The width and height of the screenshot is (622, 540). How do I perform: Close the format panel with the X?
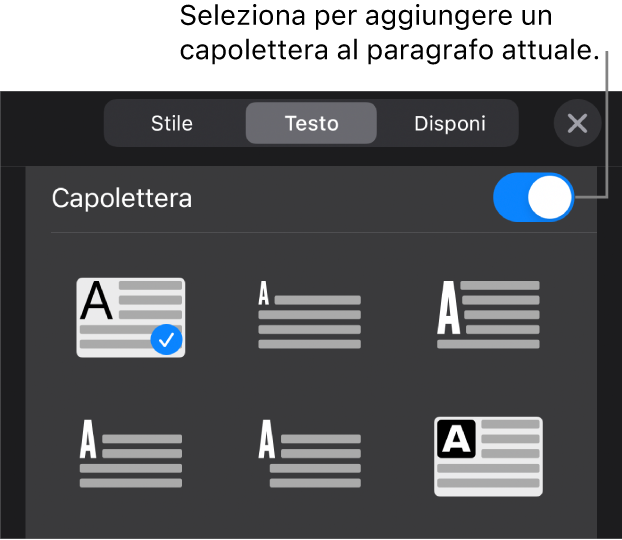click(x=577, y=123)
